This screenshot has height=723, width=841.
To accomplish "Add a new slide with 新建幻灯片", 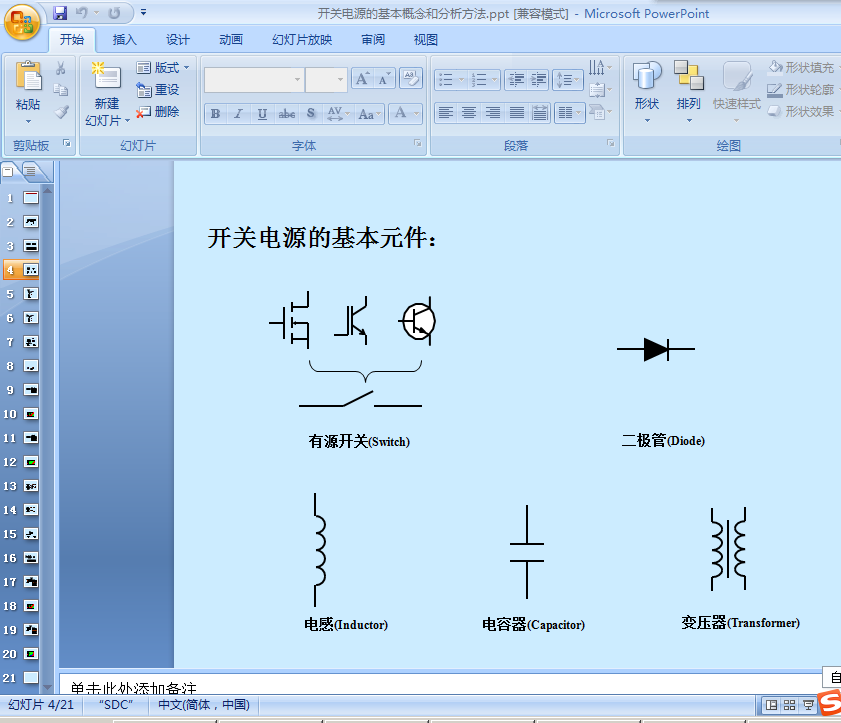I will (x=107, y=94).
